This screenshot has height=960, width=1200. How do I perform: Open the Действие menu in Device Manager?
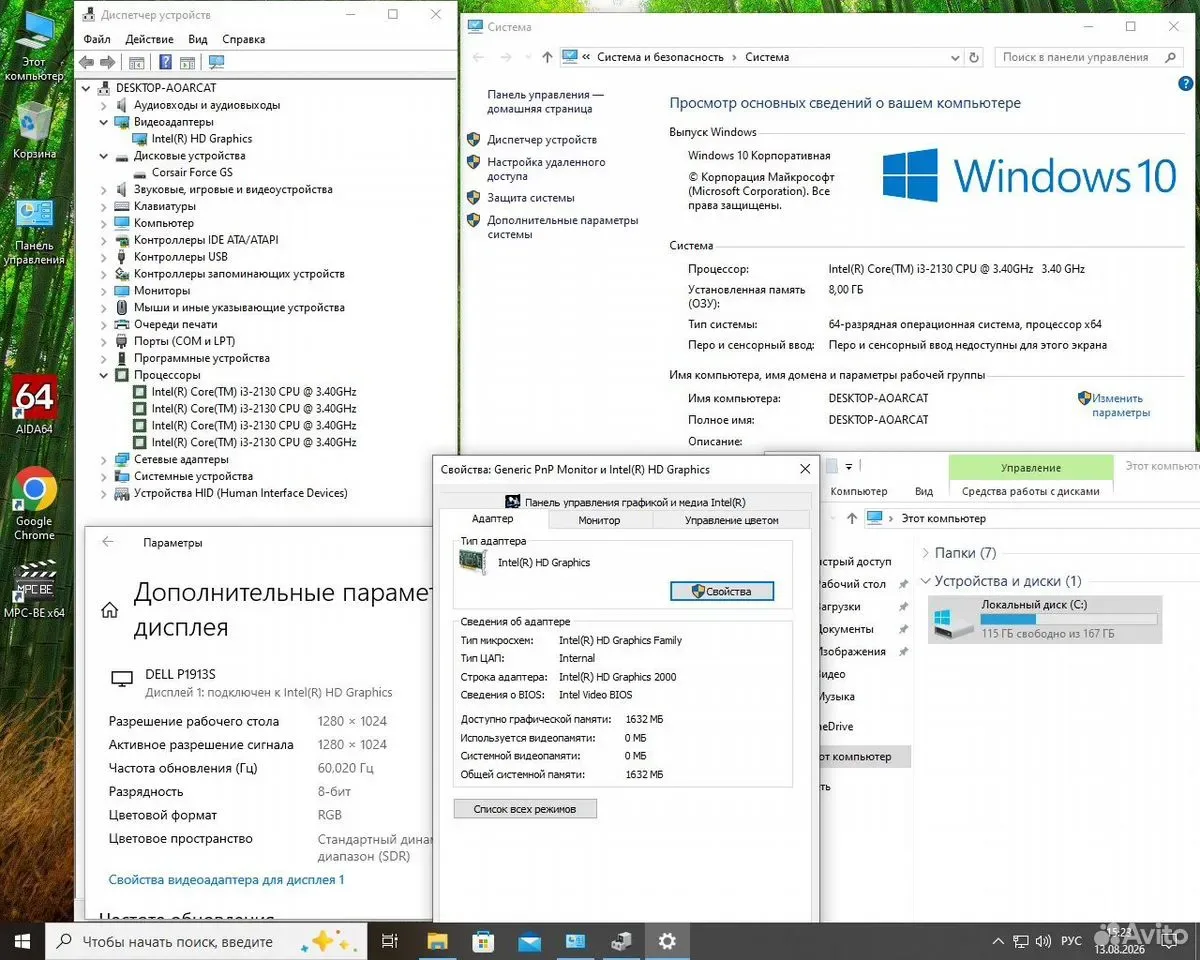pos(149,39)
